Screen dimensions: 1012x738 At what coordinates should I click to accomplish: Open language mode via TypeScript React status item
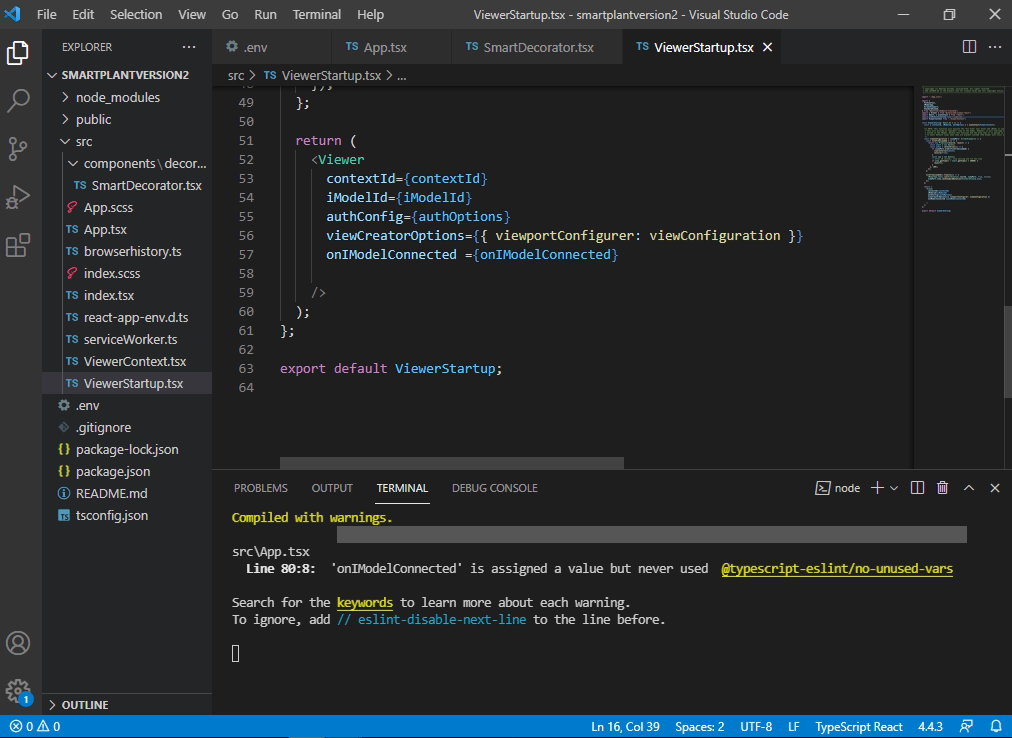[858, 726]
